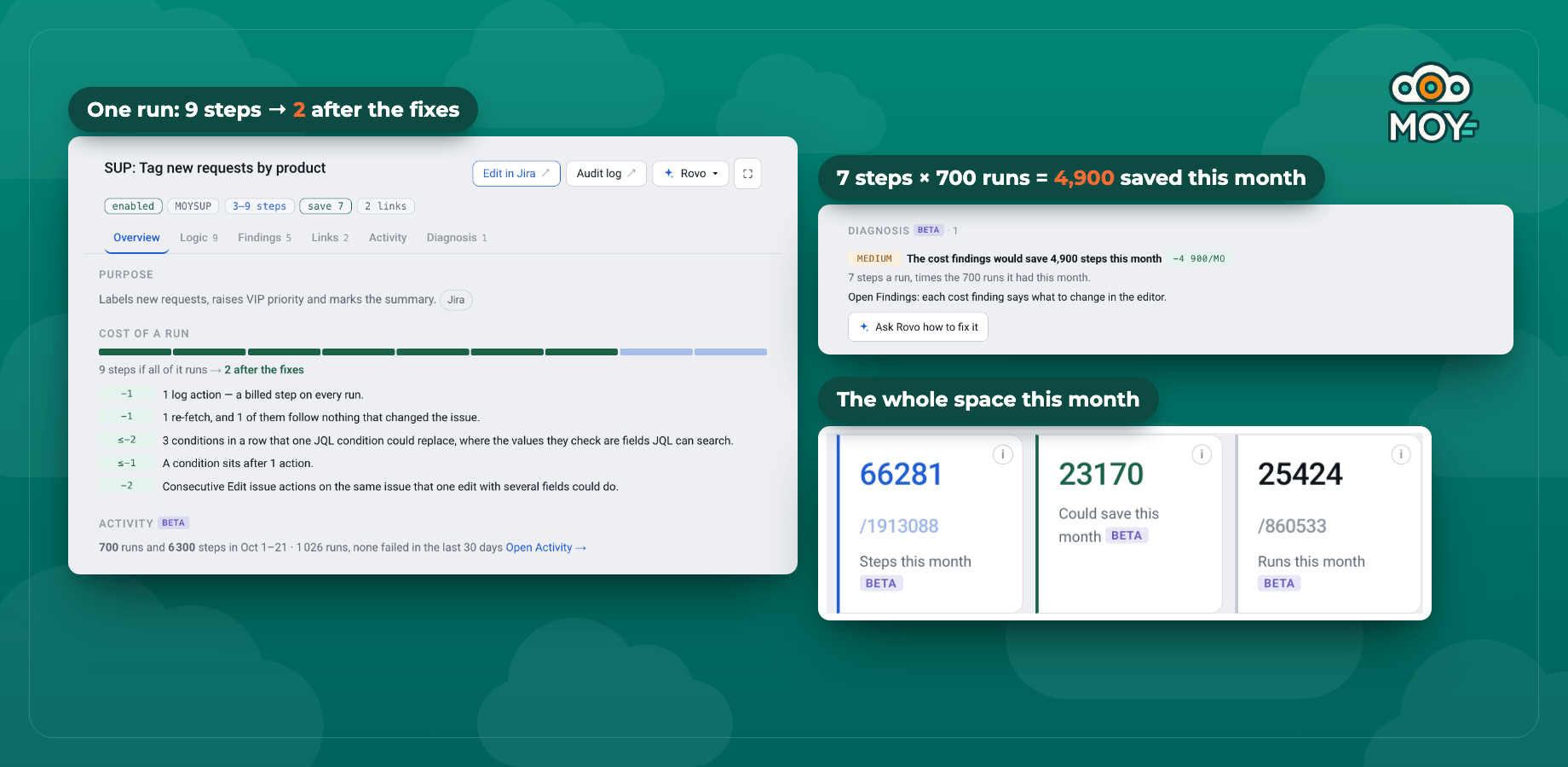The width and height of the screenshot is (1568, 767).
Task: Click the Jira chip beside purpose text
Action: tap(456, 300)
